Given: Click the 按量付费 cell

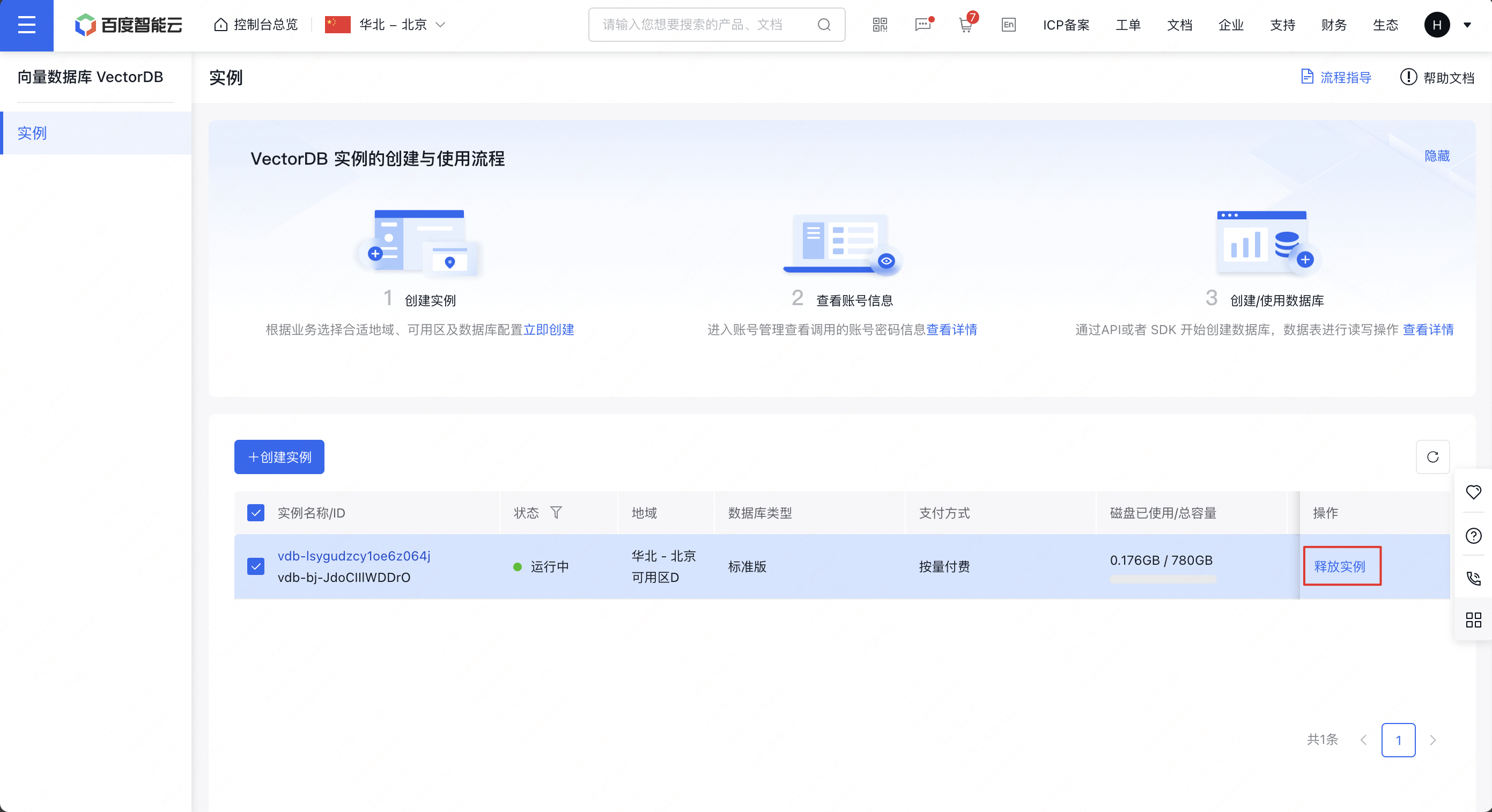Looking at the screenshot, I should (x=944, y=566).
